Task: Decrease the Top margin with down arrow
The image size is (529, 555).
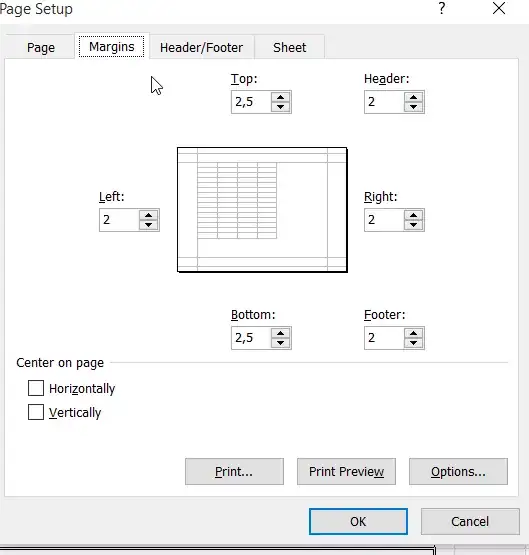Action: coord(281,107)
